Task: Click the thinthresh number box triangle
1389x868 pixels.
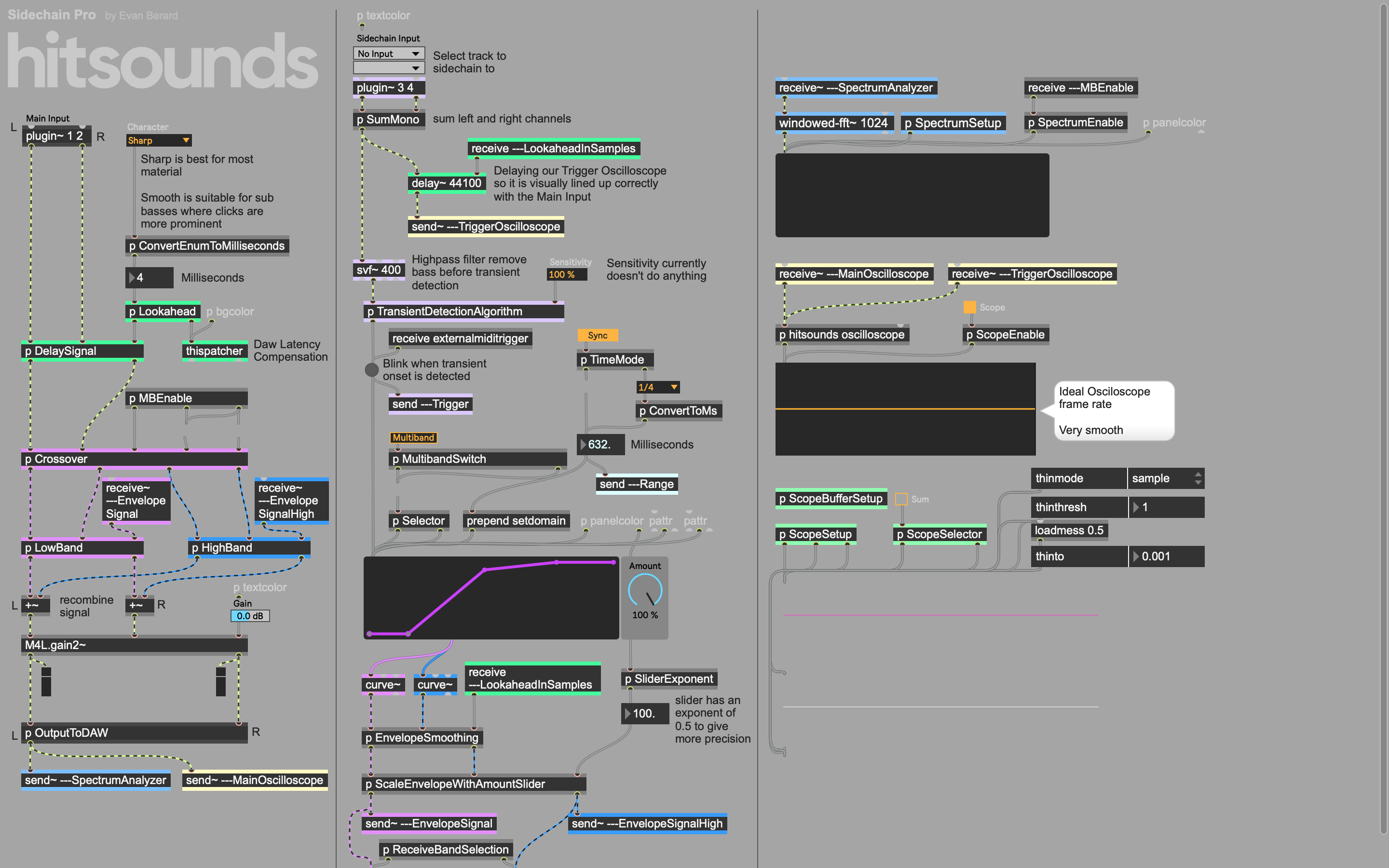Action: 1136,507
